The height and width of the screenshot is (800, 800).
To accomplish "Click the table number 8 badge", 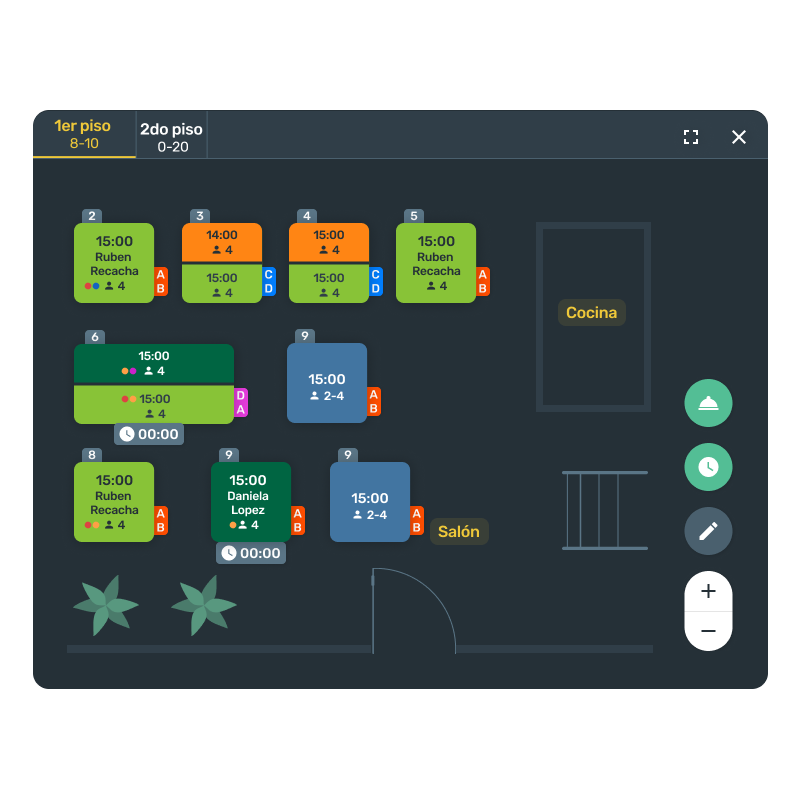I will (92, 455).
